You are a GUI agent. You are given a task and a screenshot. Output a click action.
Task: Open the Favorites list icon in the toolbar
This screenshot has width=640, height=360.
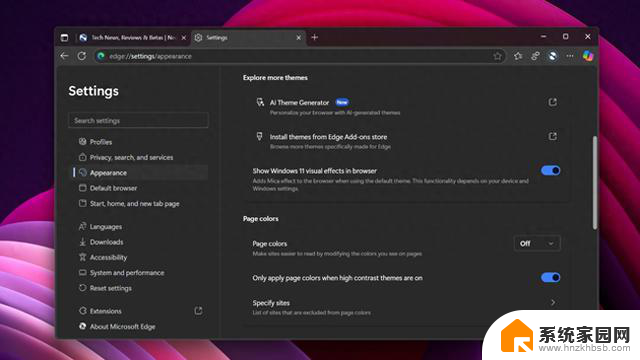click(518, 56)
